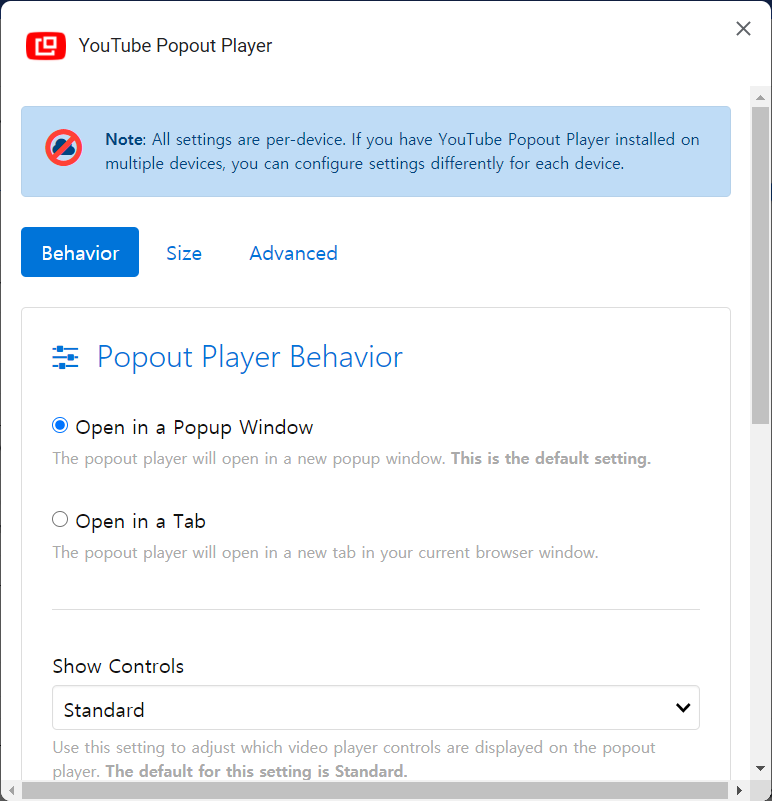
Task: Go to the Advanced tab
Action: (x=293, y=253)
